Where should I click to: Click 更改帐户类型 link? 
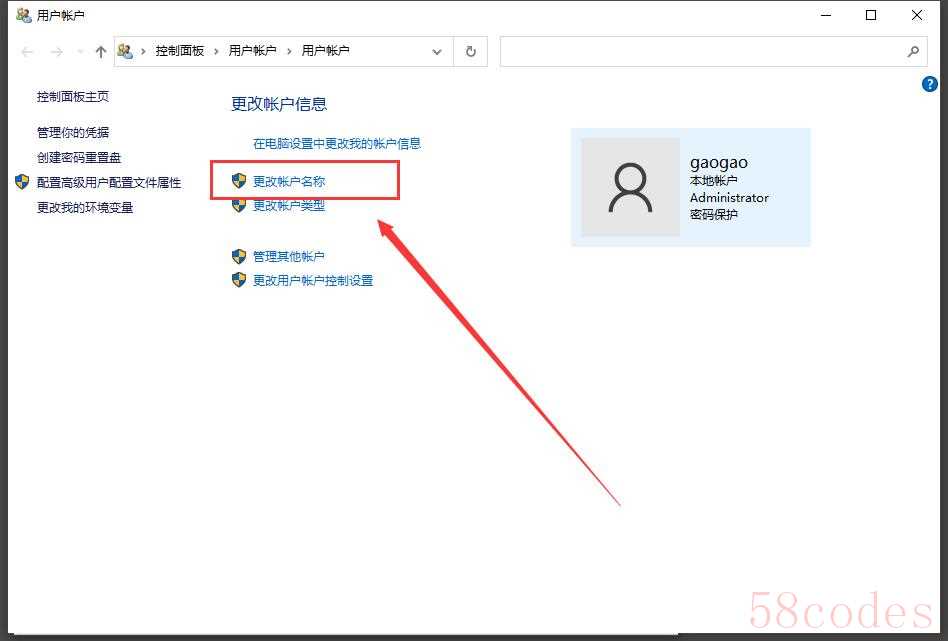coord(289,206)
